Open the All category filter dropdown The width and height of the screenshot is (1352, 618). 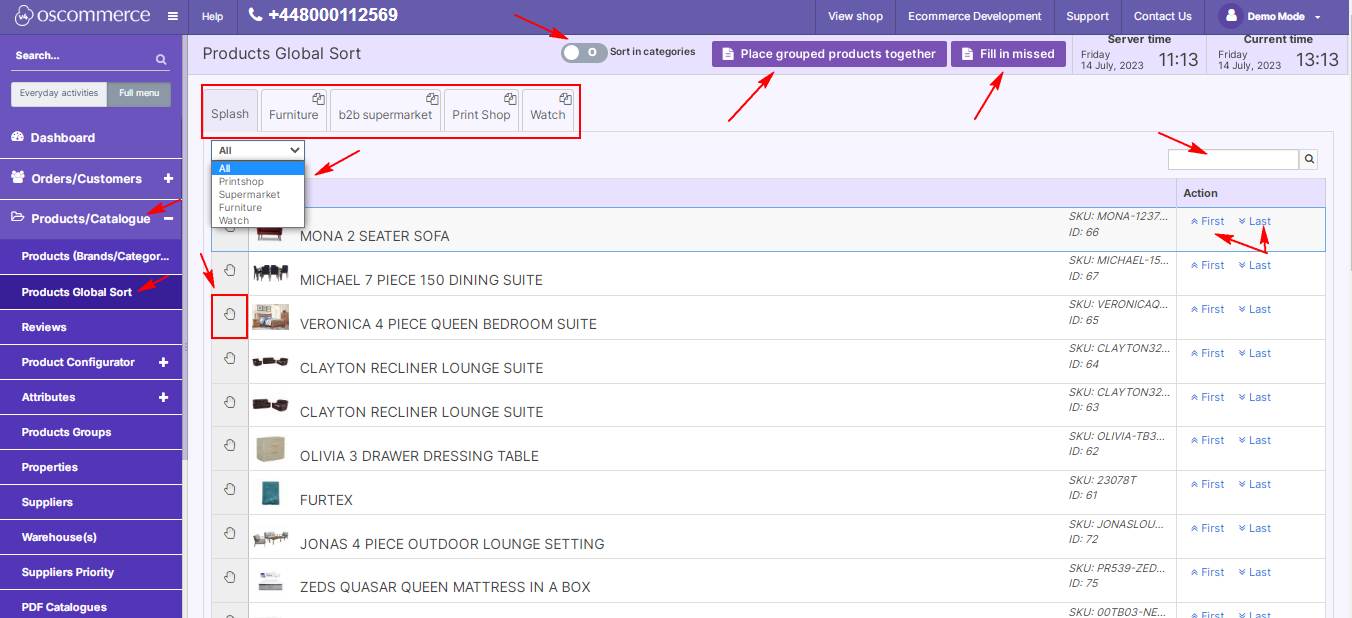tap(258, 150)
